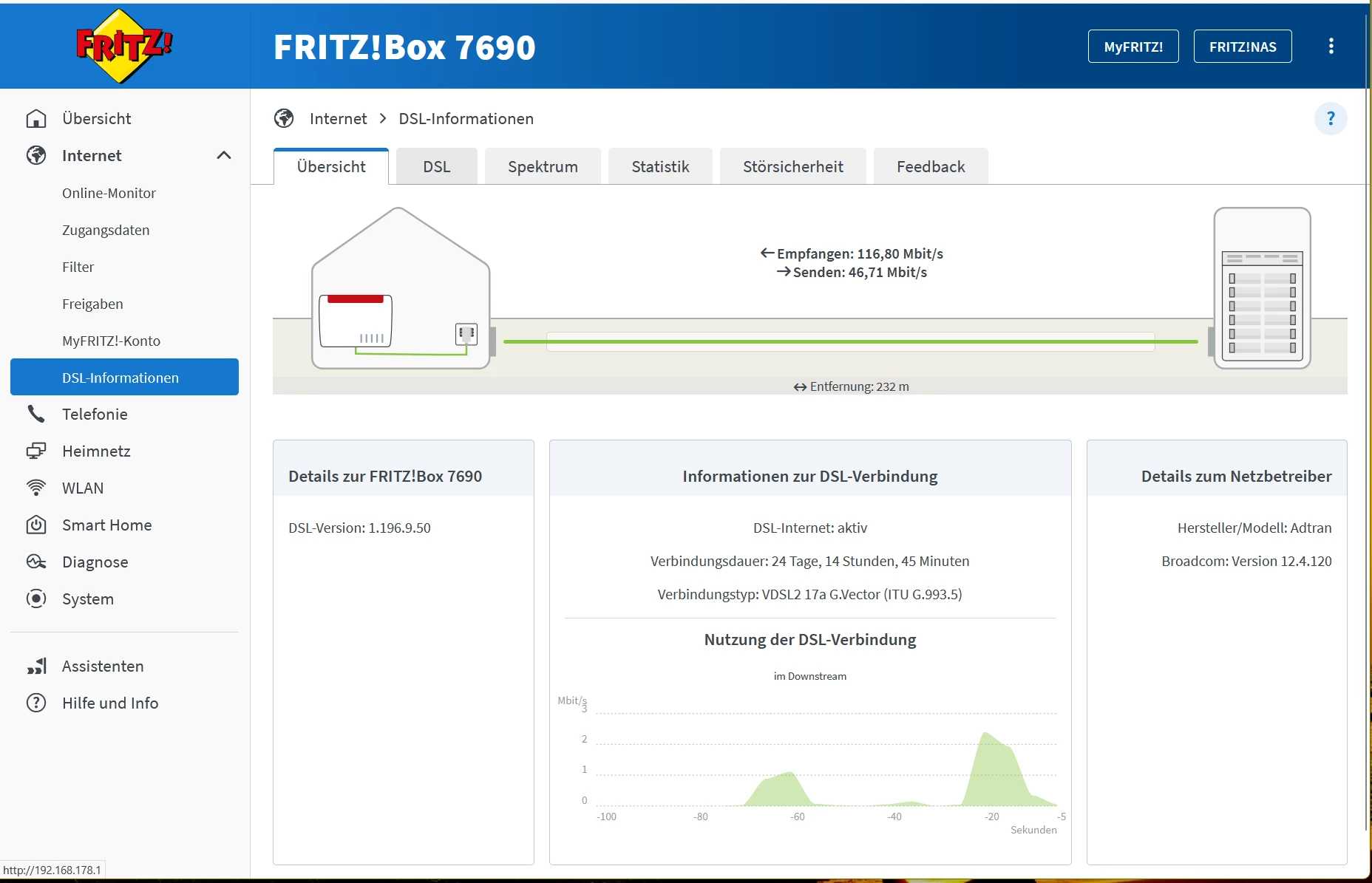Open the Spektrum tab

(543, 167)
